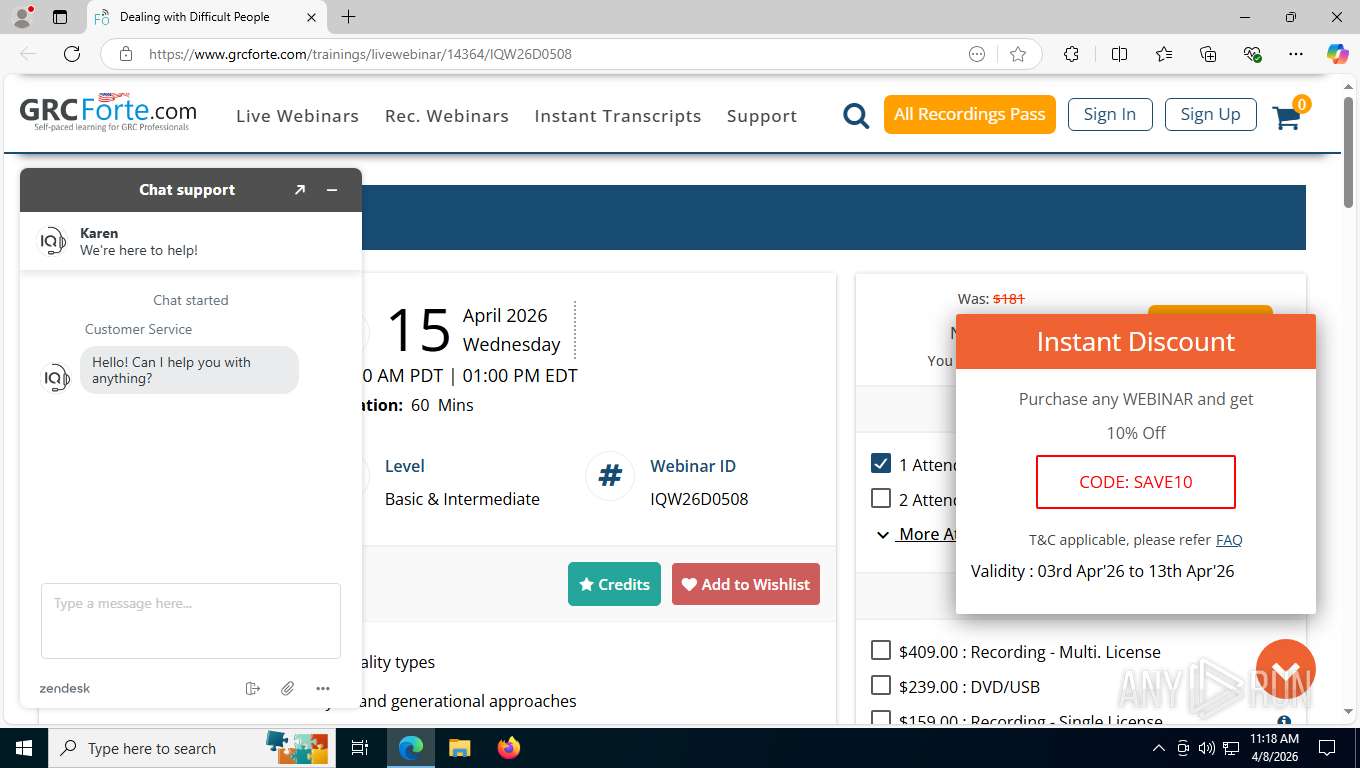Screen dimensions: 1360x768
Task: Click the browser address bar URL
Action: pyautogui.click(x=360, y=54)
